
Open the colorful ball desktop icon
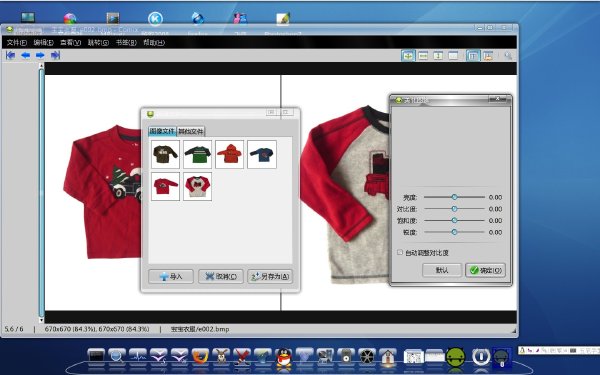pyautogui.click(x=70, y=18)
